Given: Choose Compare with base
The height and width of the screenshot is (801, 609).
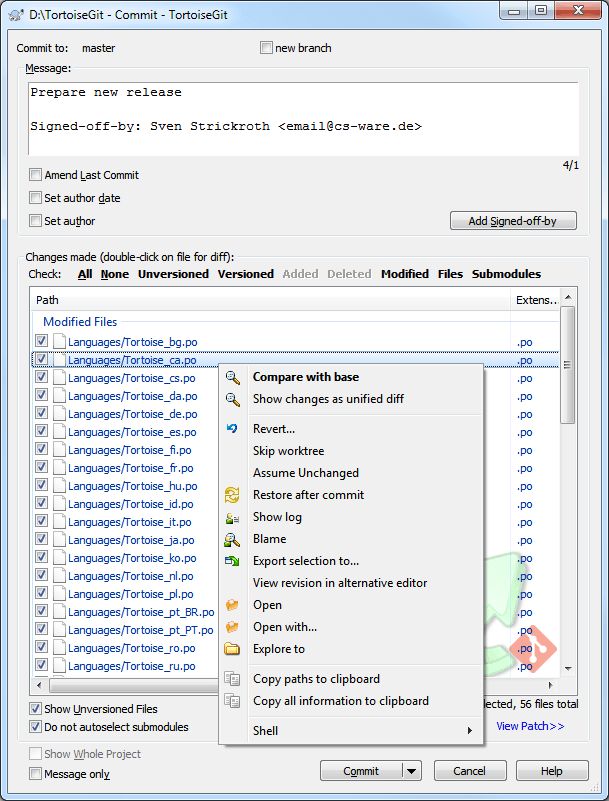Looking at the screenshot, I should click(x=306, y=377).
